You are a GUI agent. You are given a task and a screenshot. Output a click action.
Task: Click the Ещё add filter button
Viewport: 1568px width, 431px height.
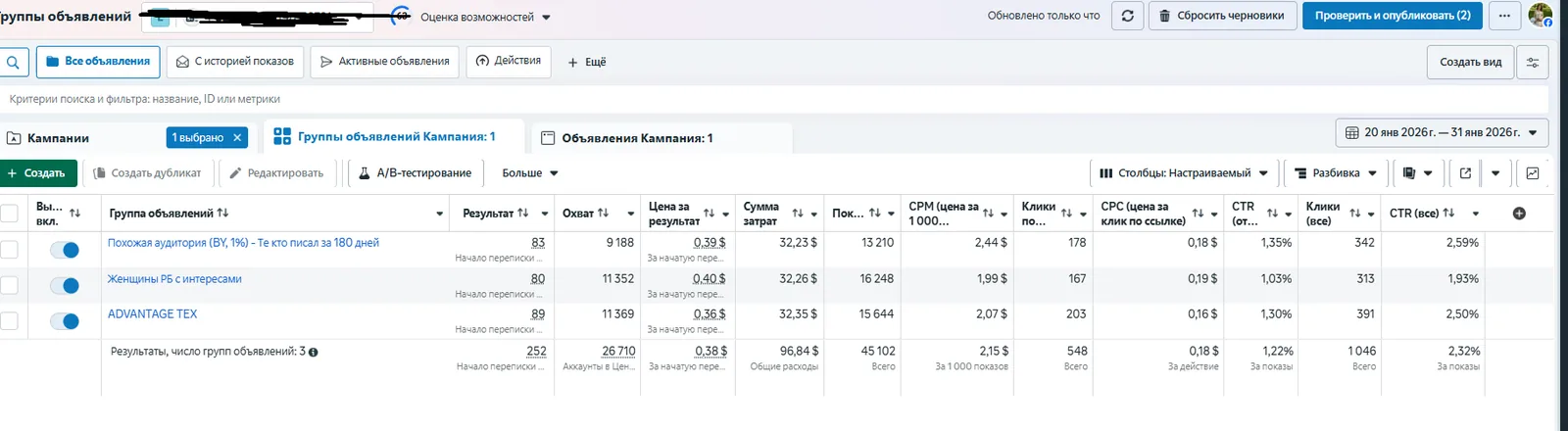click(x=587, y=62)
